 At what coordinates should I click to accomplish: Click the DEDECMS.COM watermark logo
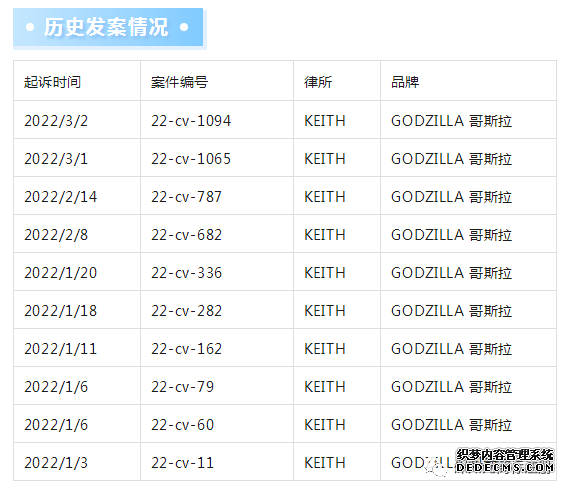(x=504, y=461)
